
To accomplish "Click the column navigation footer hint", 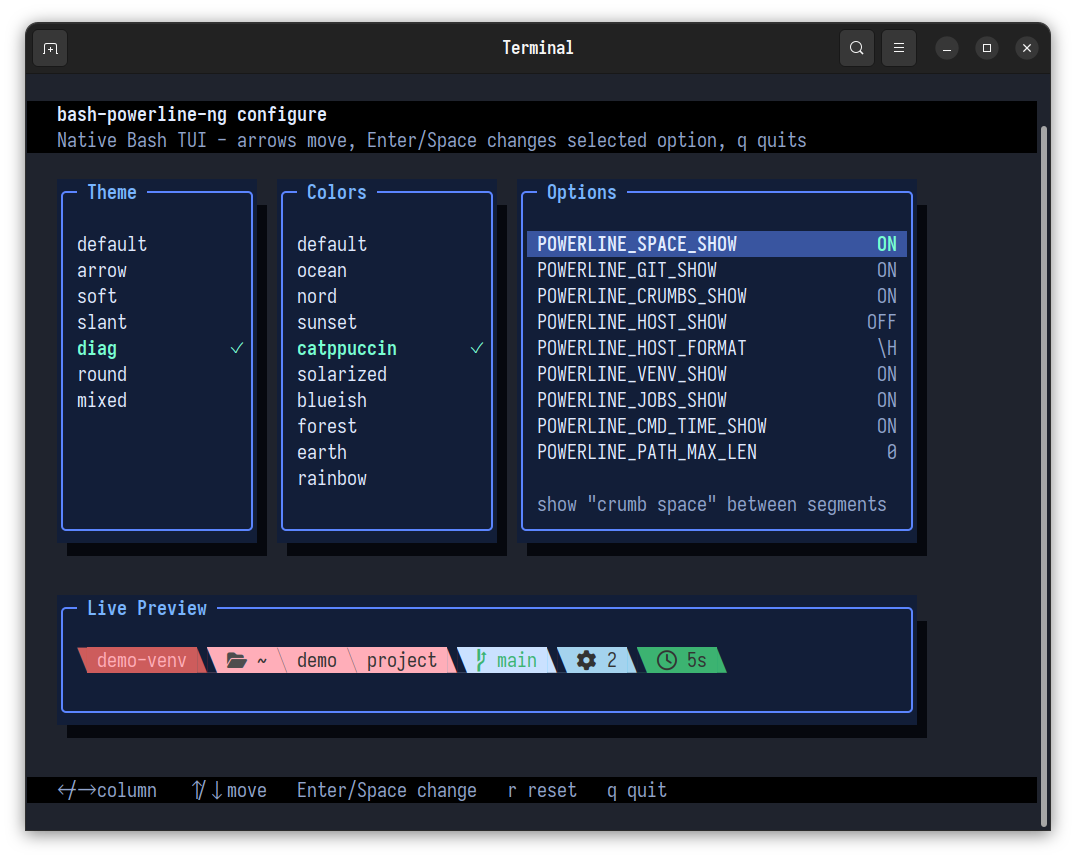I will pyautogui.click(x=107, y=790).
